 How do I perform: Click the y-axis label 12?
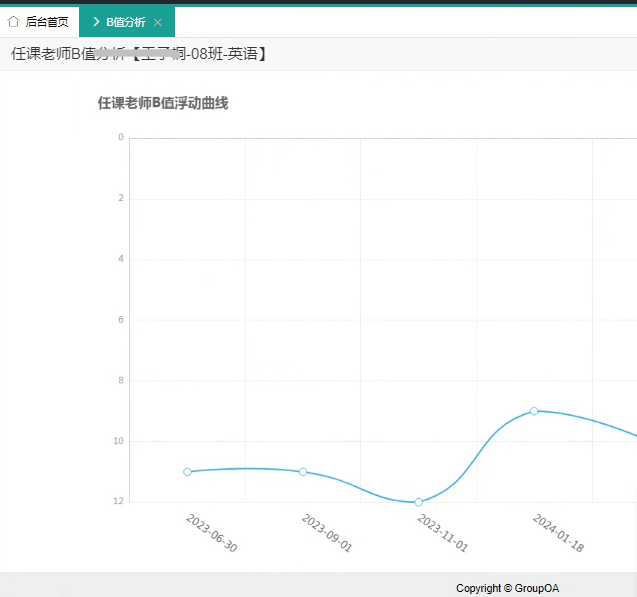[x=118, y=501]
